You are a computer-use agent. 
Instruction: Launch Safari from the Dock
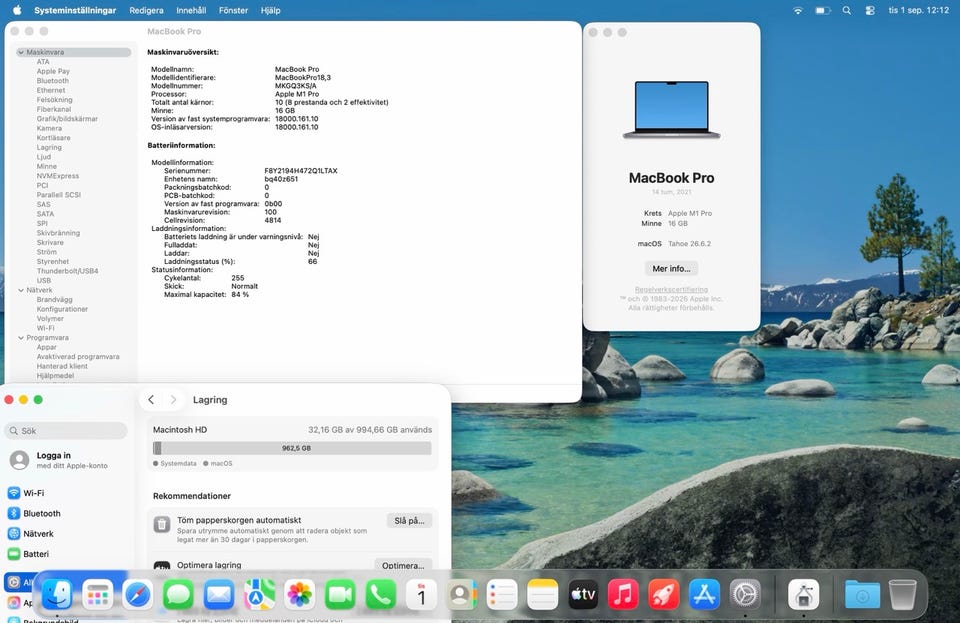tap(138, 594)
